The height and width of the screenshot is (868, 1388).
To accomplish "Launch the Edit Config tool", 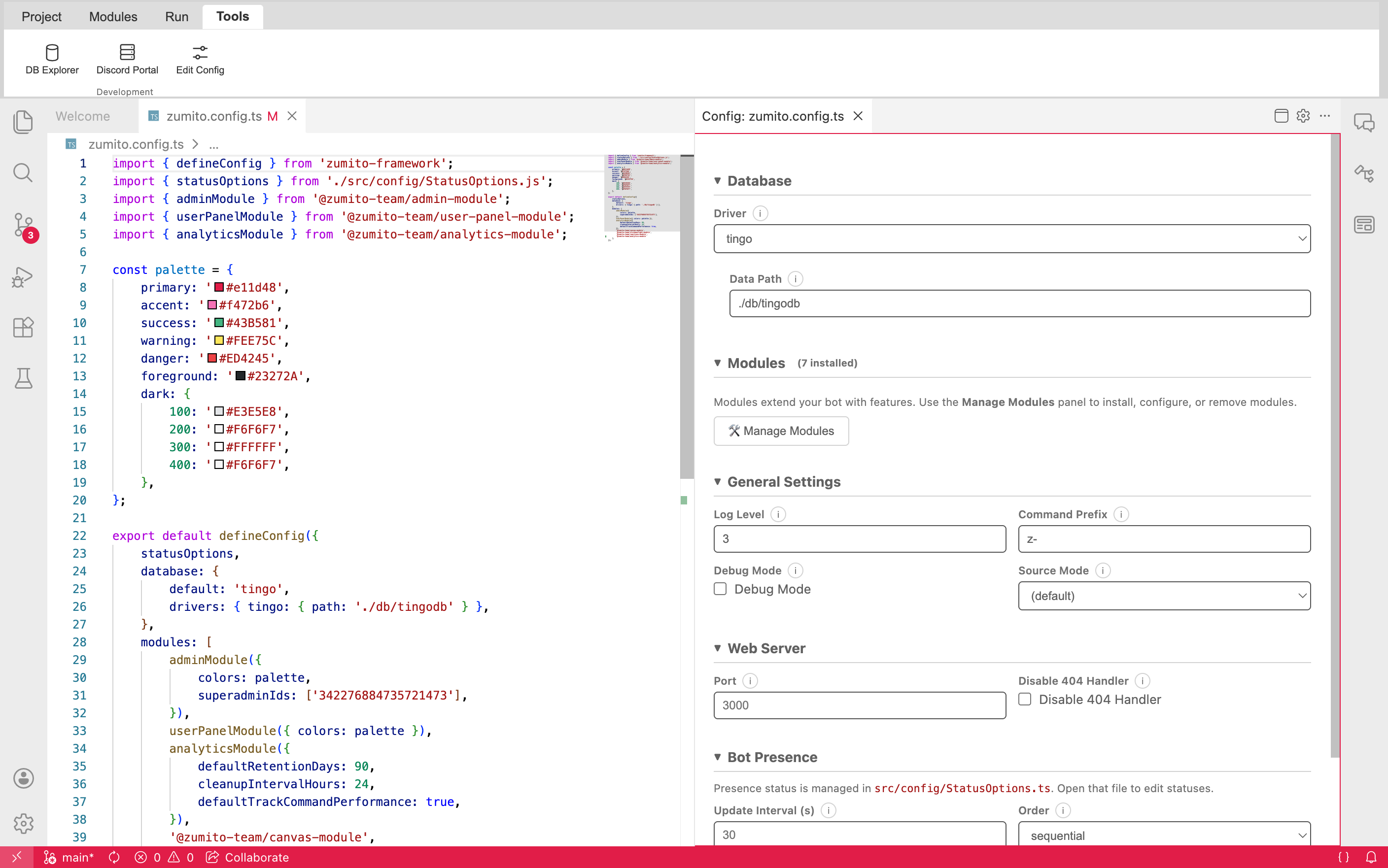I will 200,59.
